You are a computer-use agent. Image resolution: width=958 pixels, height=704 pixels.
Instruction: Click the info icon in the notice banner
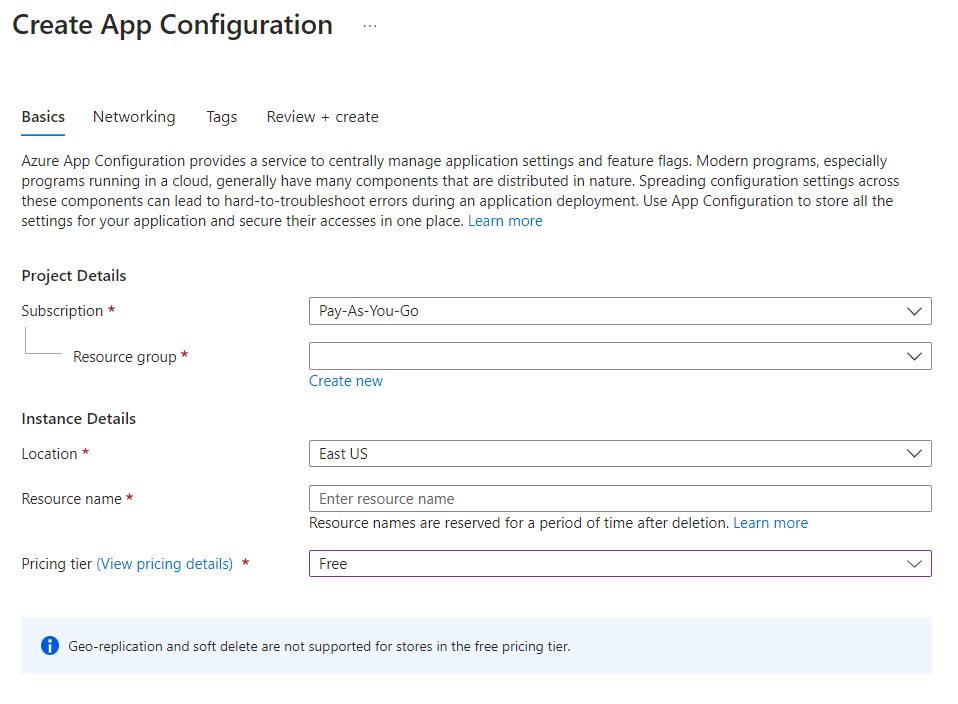[x=50, y=646]
